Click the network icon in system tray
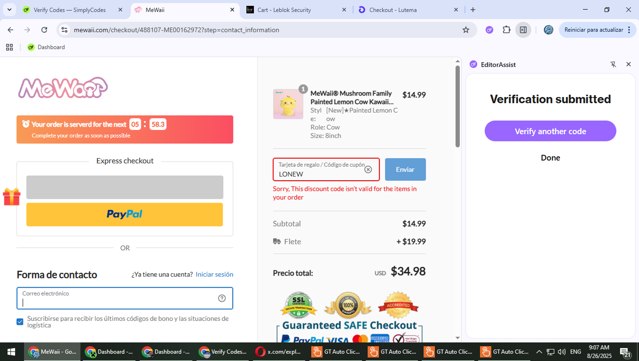The height and width of the screenshot is (361, 639). tap(551, 352)
